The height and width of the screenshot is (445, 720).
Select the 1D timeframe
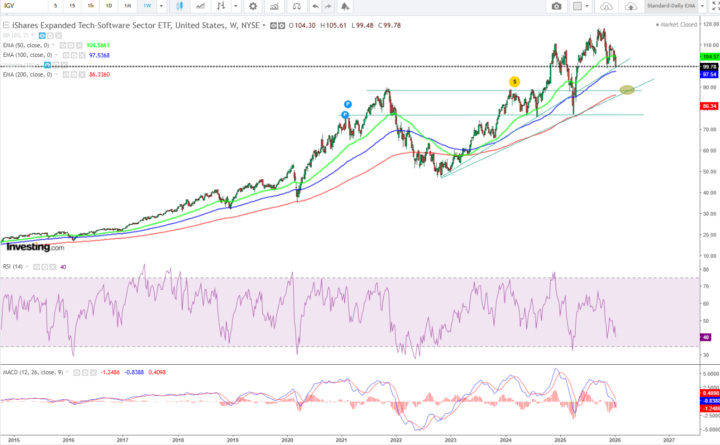coord(109,6)
